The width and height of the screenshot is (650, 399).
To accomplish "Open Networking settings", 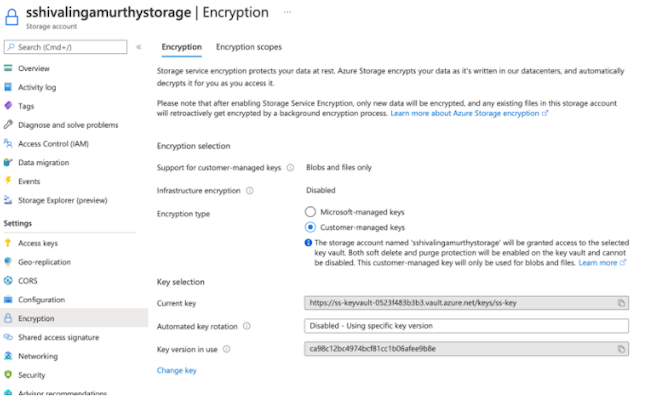I will [38, 356].
